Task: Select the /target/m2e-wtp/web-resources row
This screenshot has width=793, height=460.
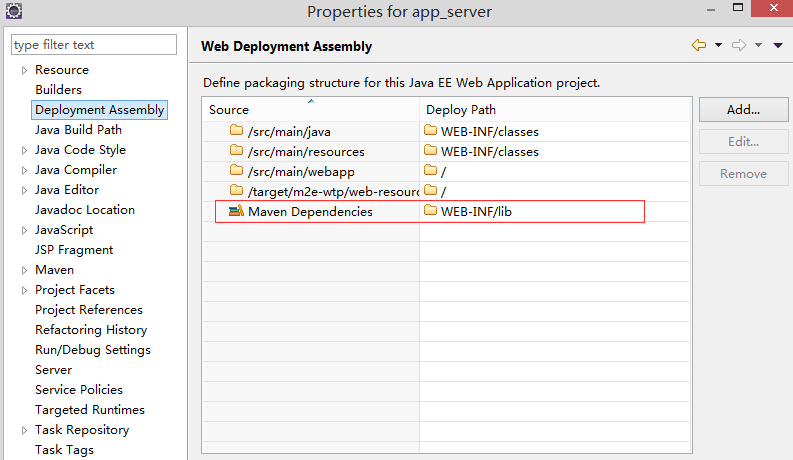Action: [x=320, y=191]
